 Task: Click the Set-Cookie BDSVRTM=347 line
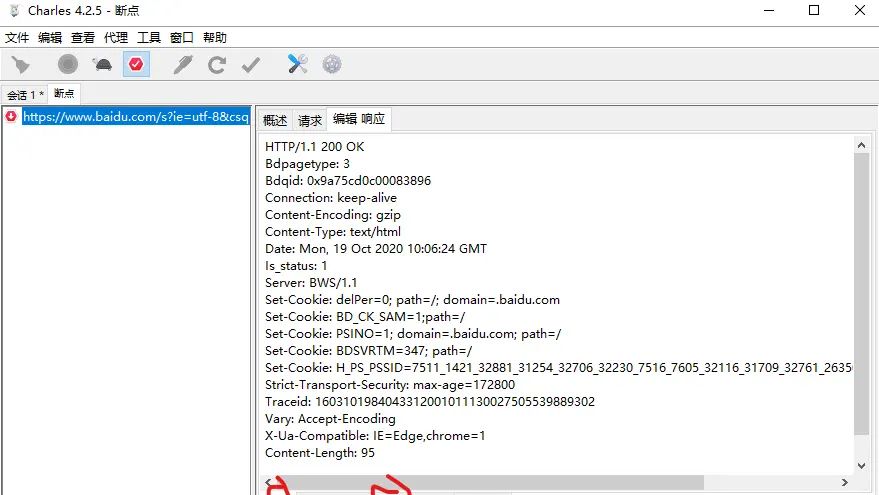(368, 350)
